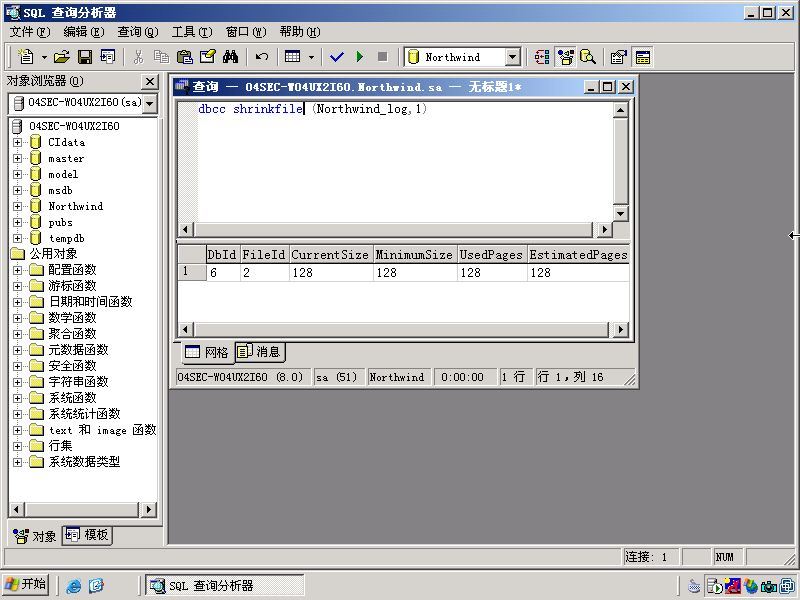Open the 窗口(W) menu
Image resolution: width=800 pixels, height=600 pixels.
[x=246, y=32]
